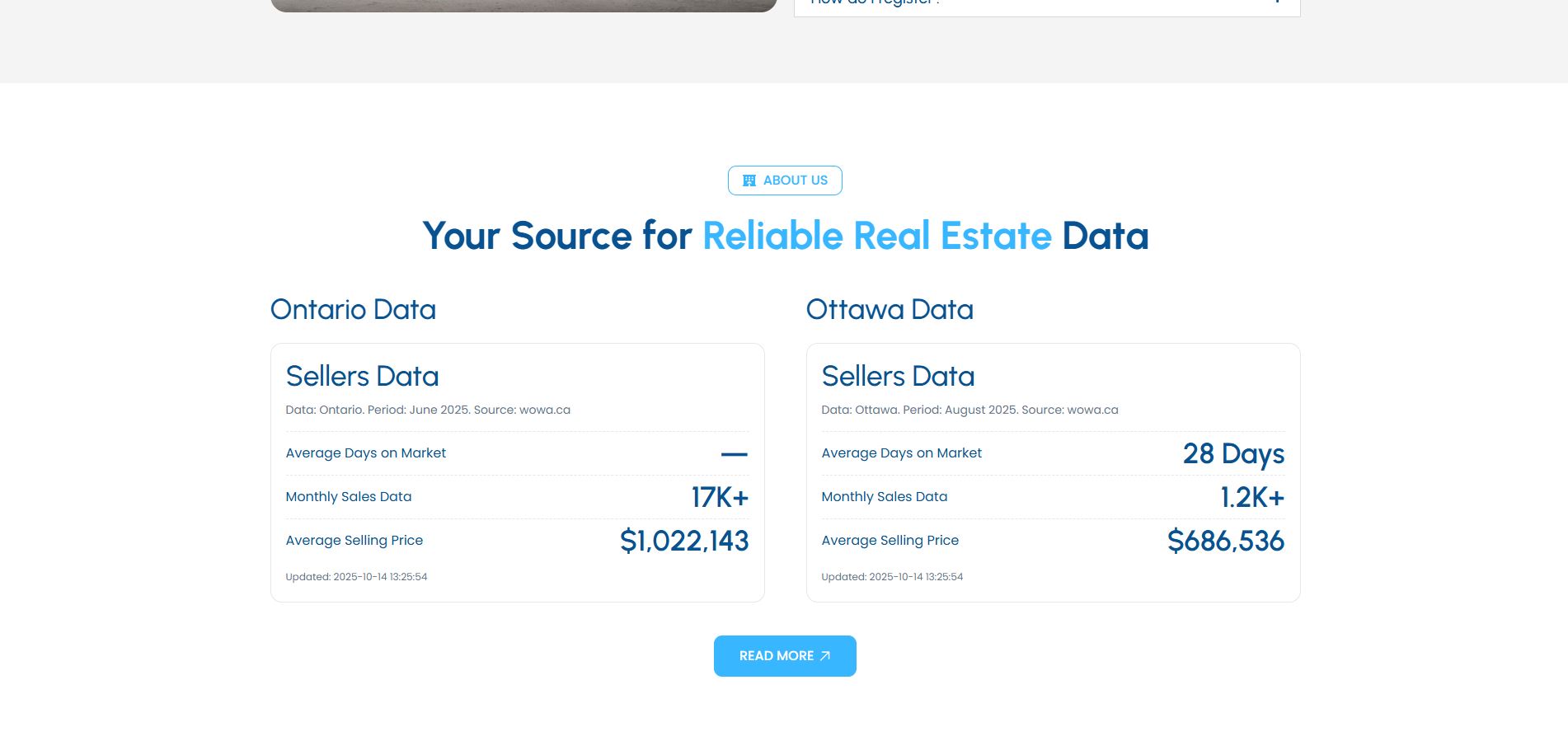Click the 'Reliable Real Estate' highlighted heading text
1568x755 pixels.
point(876,237)
